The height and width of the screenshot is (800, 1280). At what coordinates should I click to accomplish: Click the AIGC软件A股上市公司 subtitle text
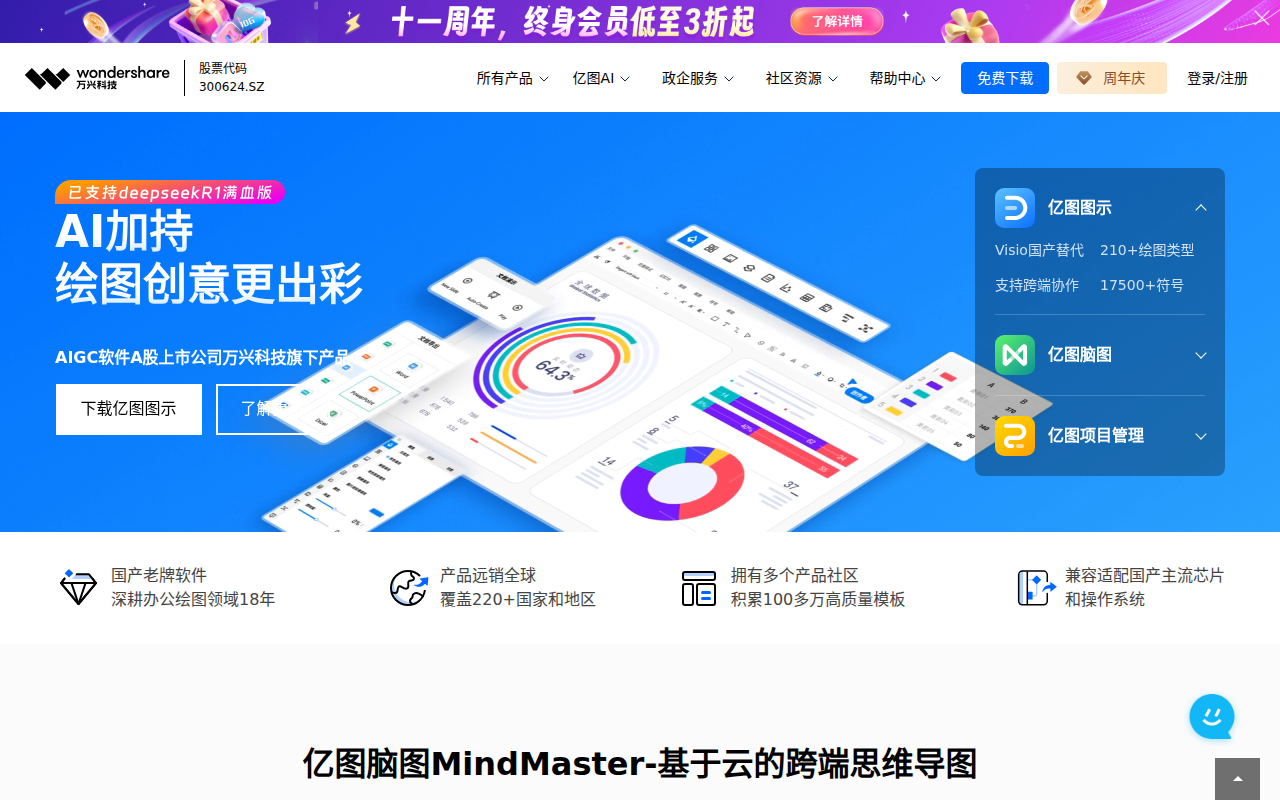[x=202, y=357]
